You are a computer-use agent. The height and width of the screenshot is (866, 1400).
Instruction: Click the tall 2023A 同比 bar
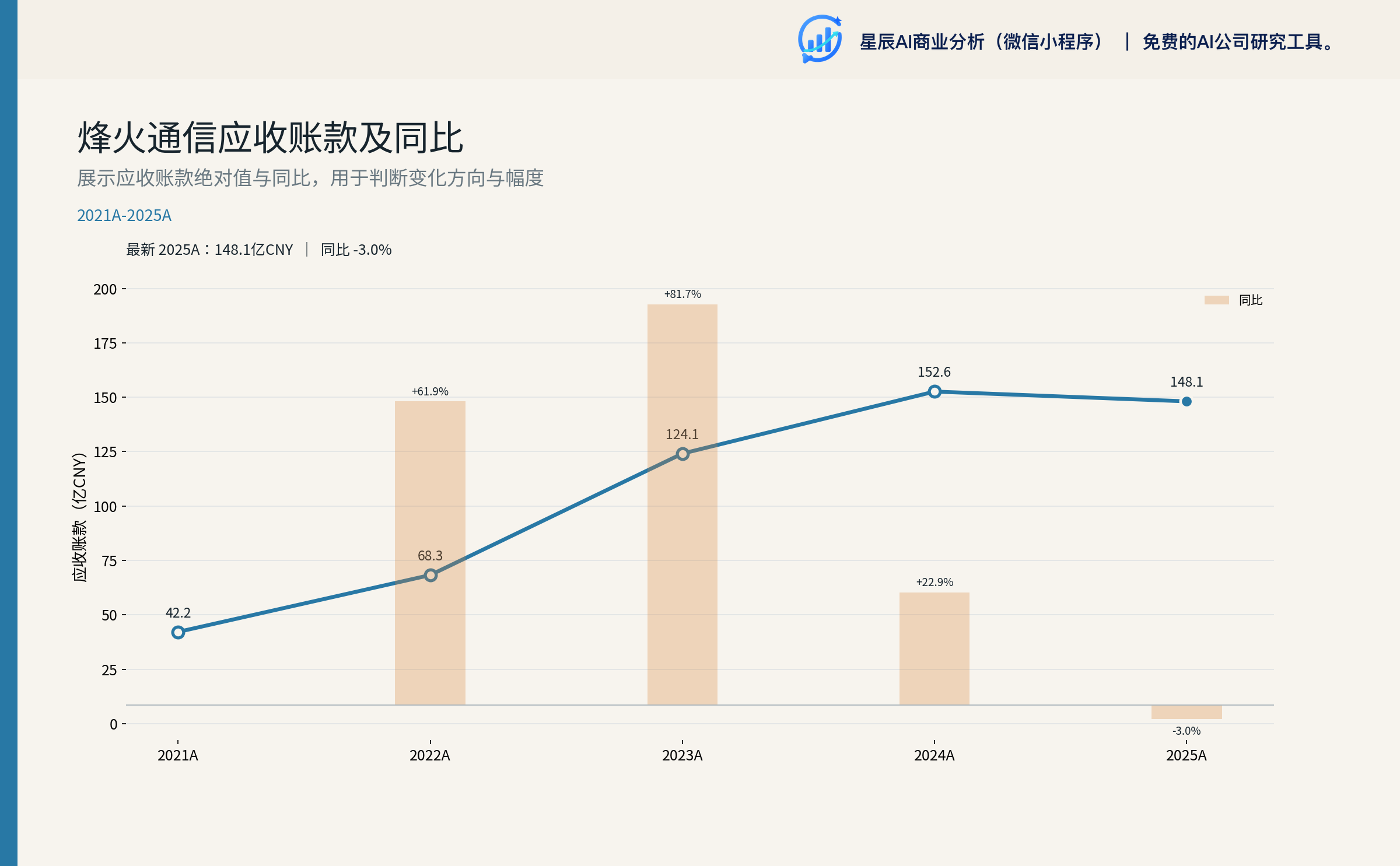682,504
